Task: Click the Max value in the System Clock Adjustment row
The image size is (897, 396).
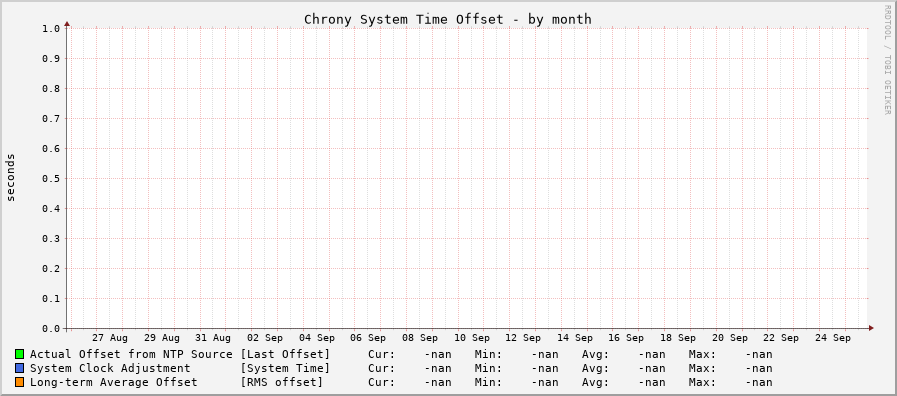Action: (x=759, y=368)
